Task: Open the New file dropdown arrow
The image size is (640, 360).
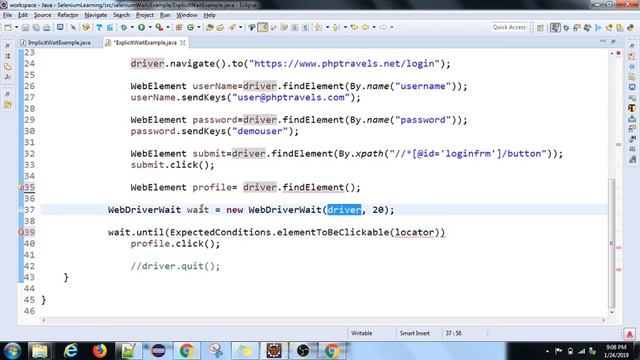Action: [16, 27]
